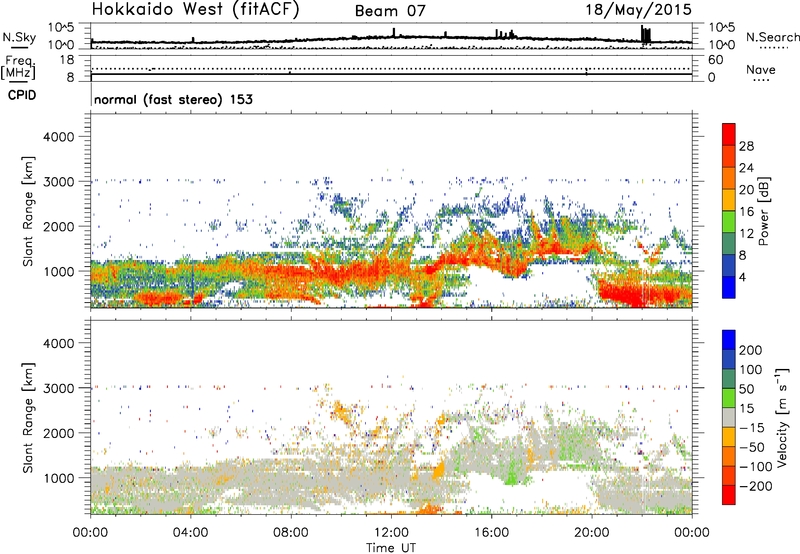Click the red top segment of power colorbar
The image size is (800, 554).
(729, 135)
